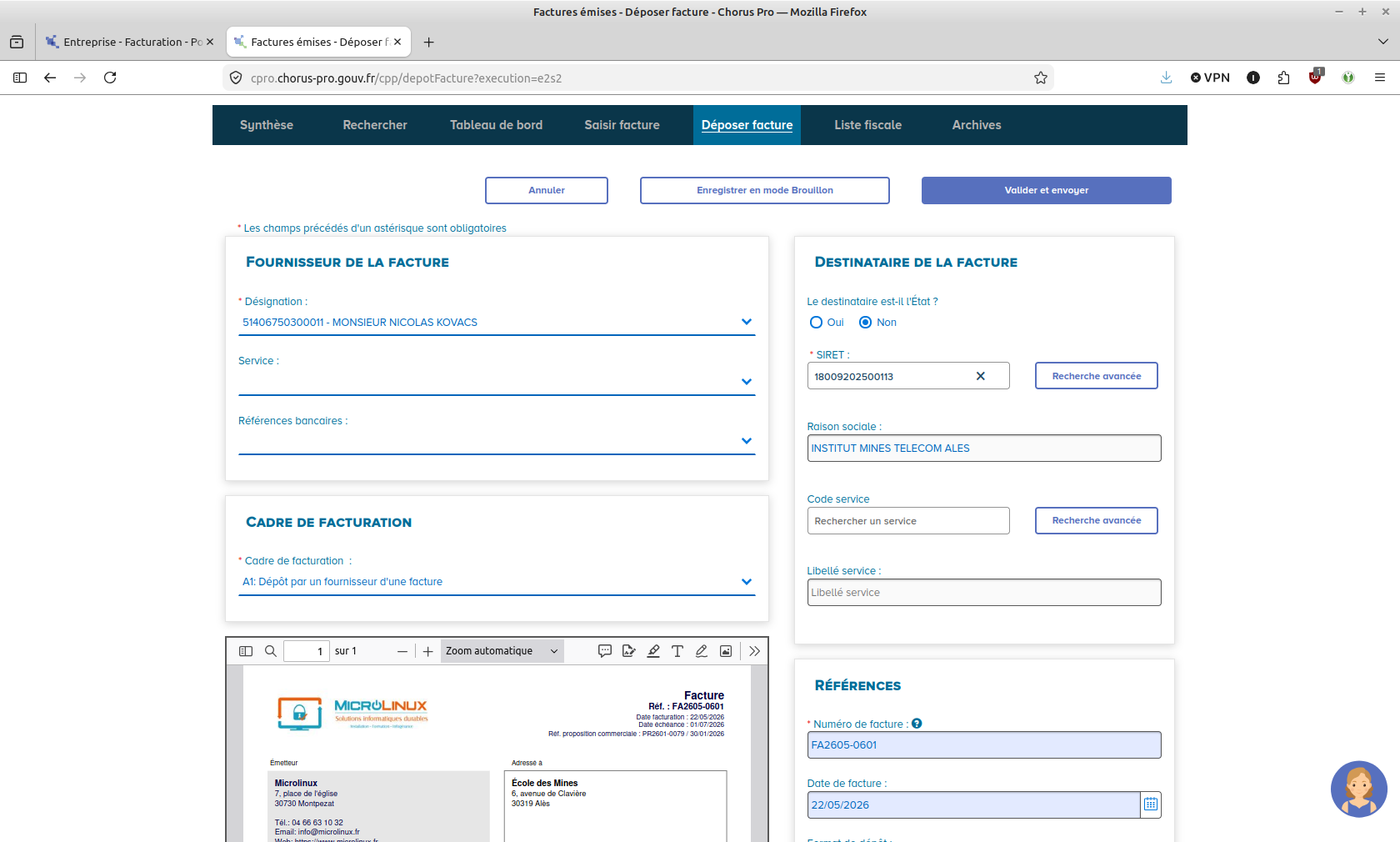Viewport: 1400px width, 842px height.
Task: Open the round black 'I' extension
Action: [x=1253, y=78]
